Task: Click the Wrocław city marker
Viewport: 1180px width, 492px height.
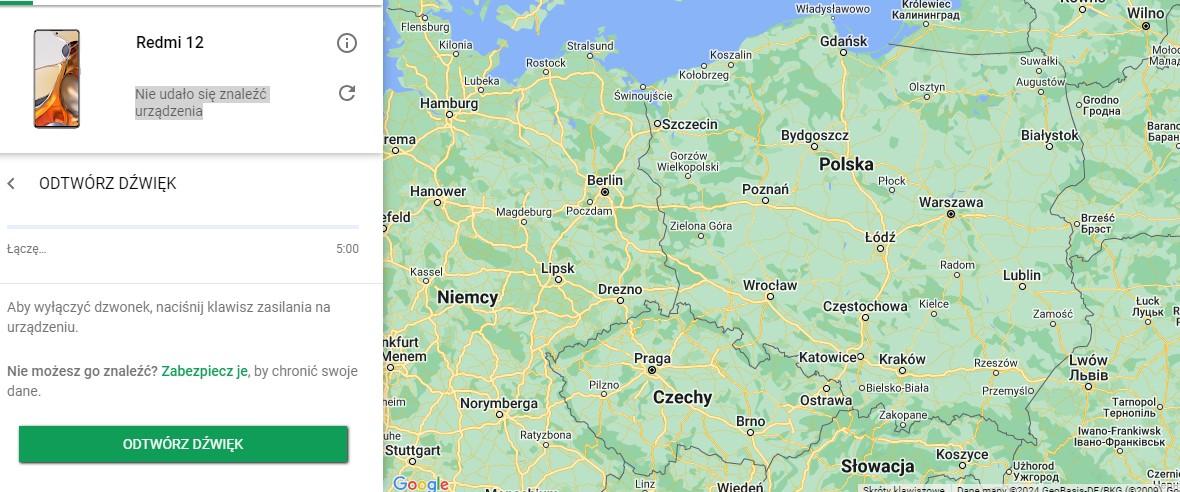Action: pyautogui.click(x=770, y=296)
